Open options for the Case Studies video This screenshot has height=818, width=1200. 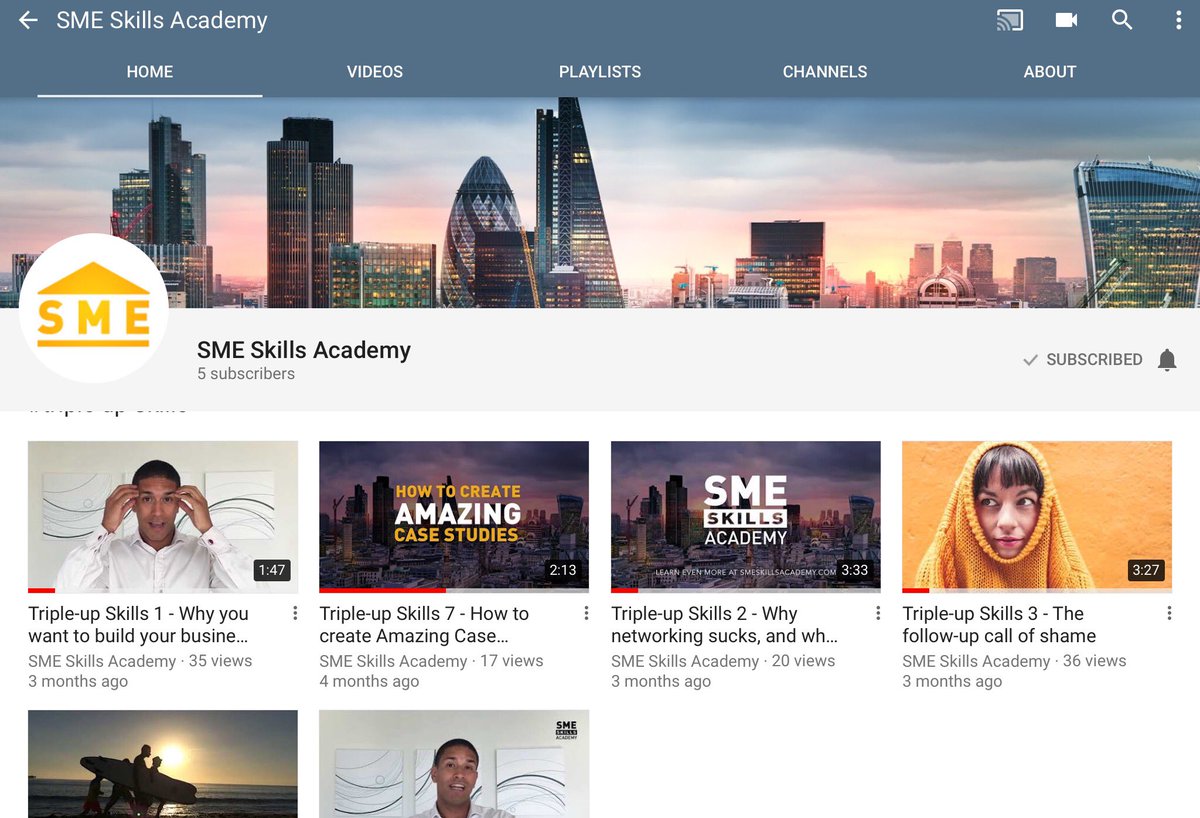[585, 612]
